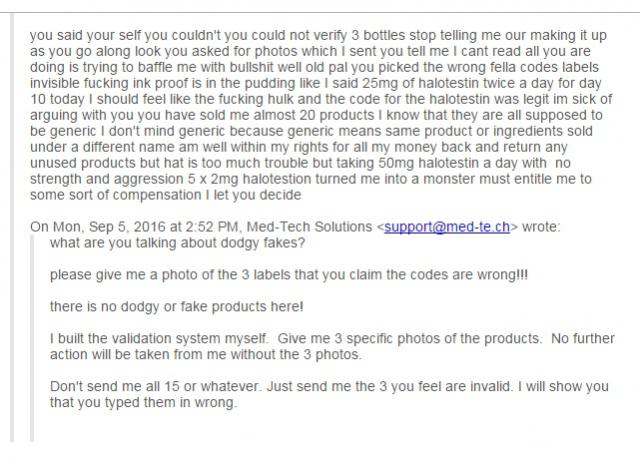Click the outer gray quote bar on the left
Viewport: 640px width, 465px height.
(x=12, y=228)
